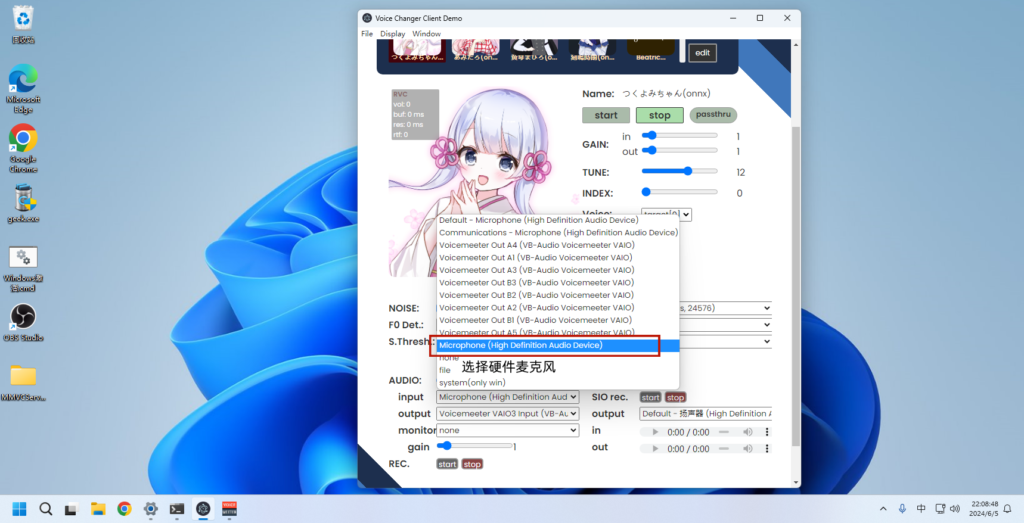Click the microphone tray icon
Image resolution: width=1024 pixels, height=523 pixels.
902,509
